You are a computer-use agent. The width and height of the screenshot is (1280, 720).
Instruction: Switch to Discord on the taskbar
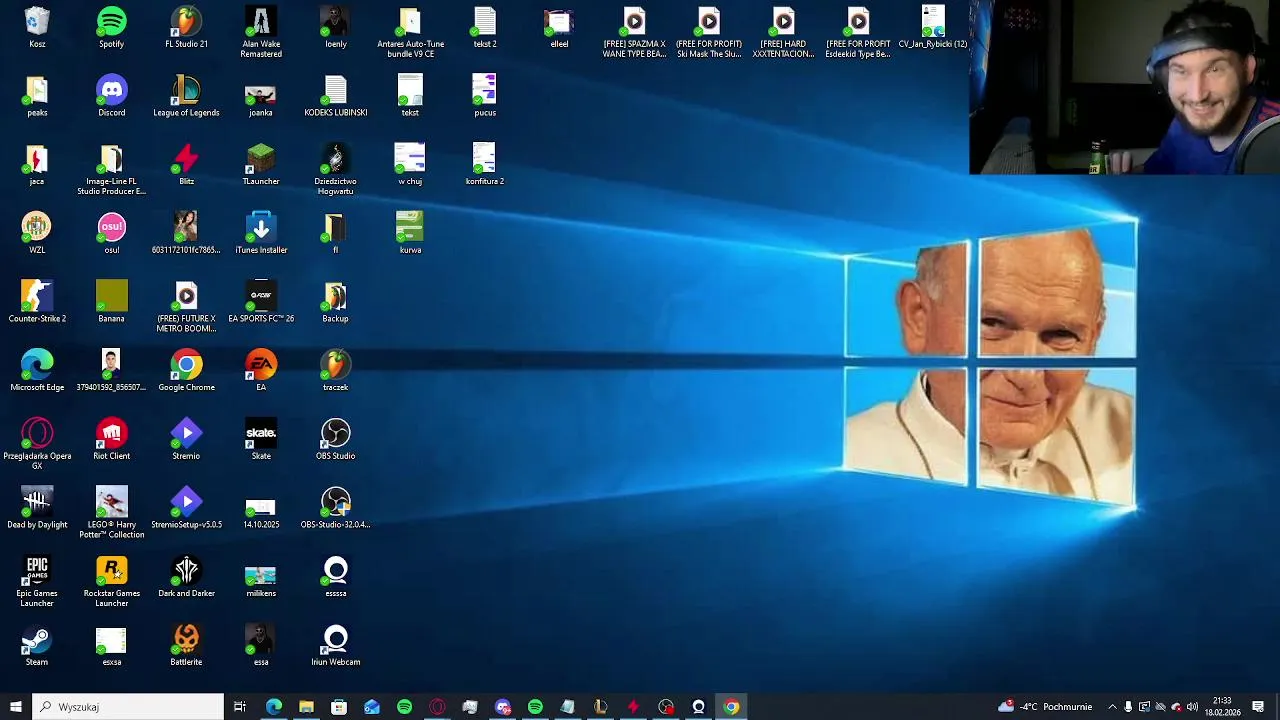click(503, 707)
